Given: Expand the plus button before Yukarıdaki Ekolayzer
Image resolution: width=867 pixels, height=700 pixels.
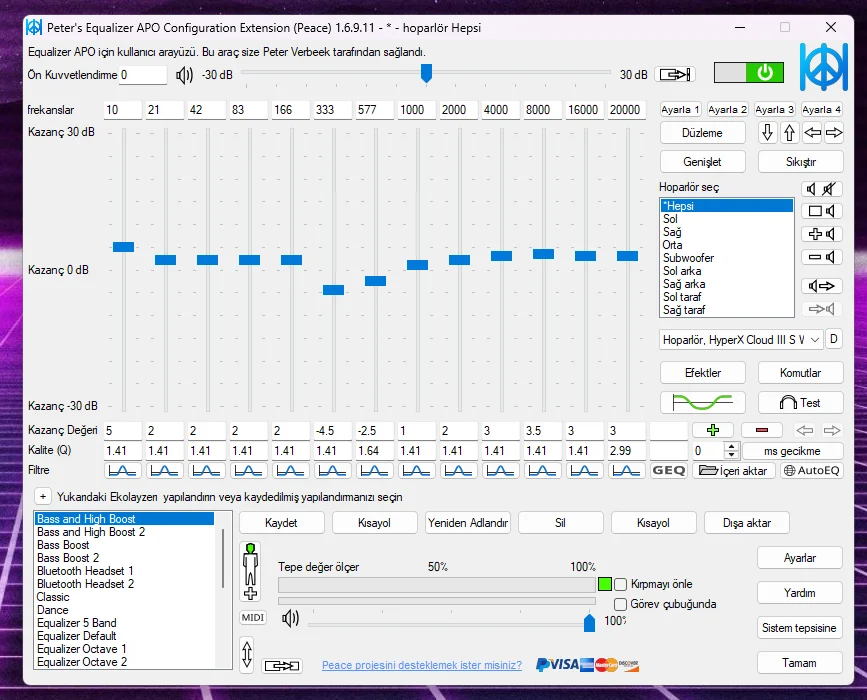Looking at the screenshot, I should (x=43, y=496).
